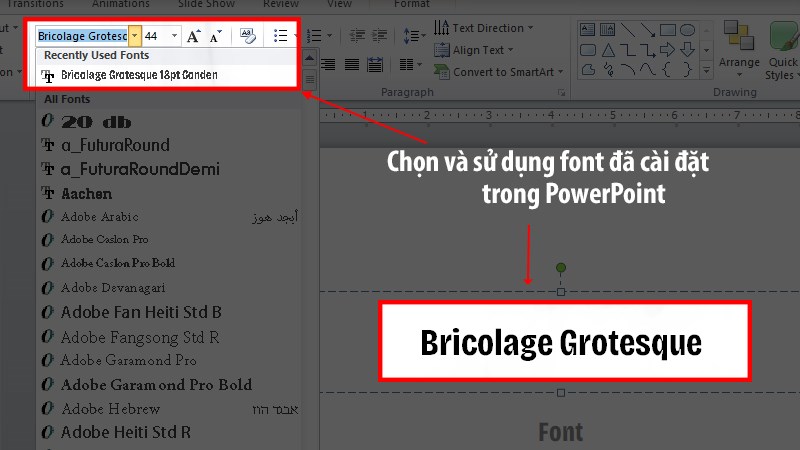Screen dimensions: 800x450
Task: Click the Align Text Right icon
Action: pyautogui.click(x=328, y=65)
